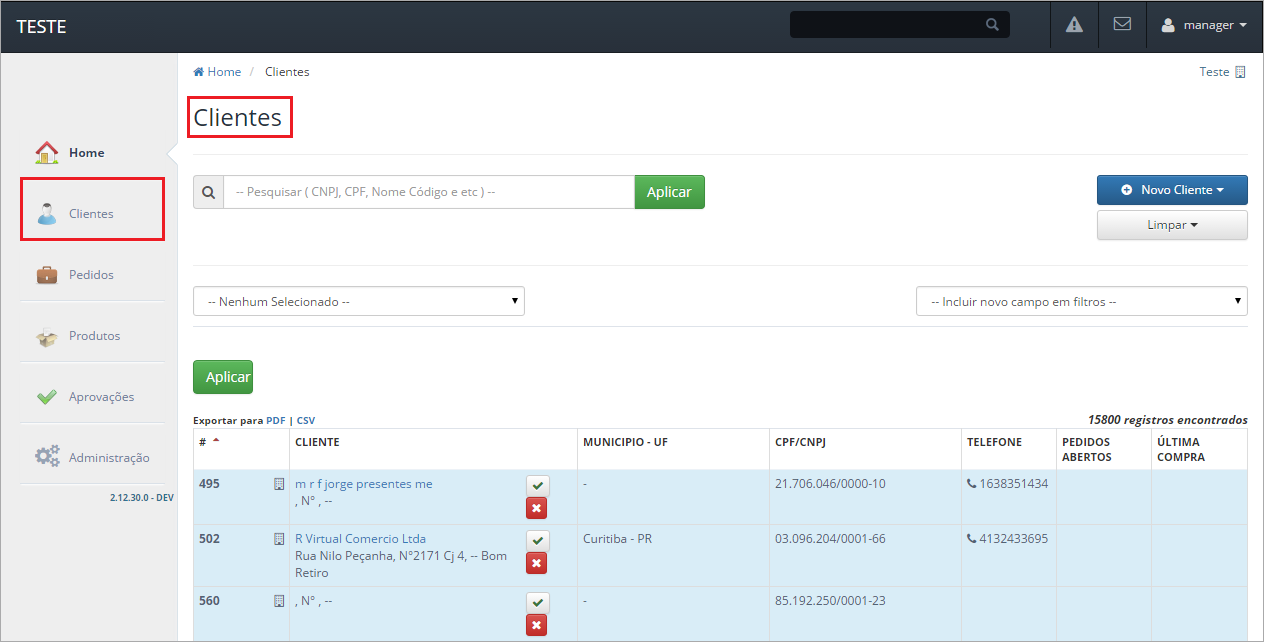The width and height of the screenshot is (1264, 642).
Task: Click Aplicar button next to search field
Action: pyautogui.click(x=669, y=192)
